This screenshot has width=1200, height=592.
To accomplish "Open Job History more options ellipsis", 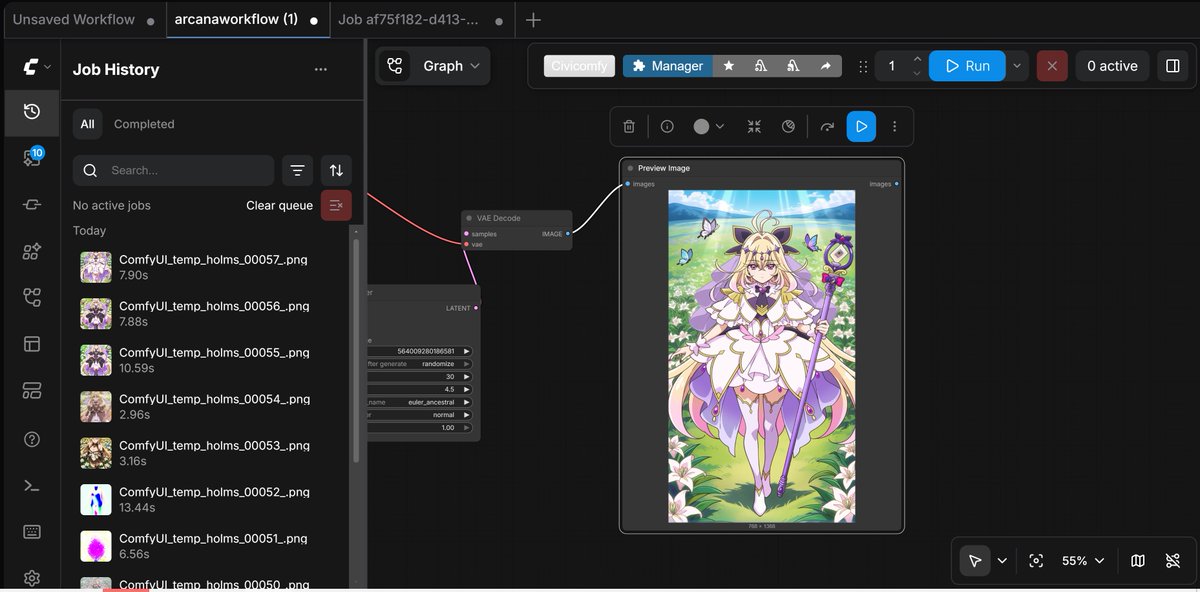I will click(x=321, y=69).
